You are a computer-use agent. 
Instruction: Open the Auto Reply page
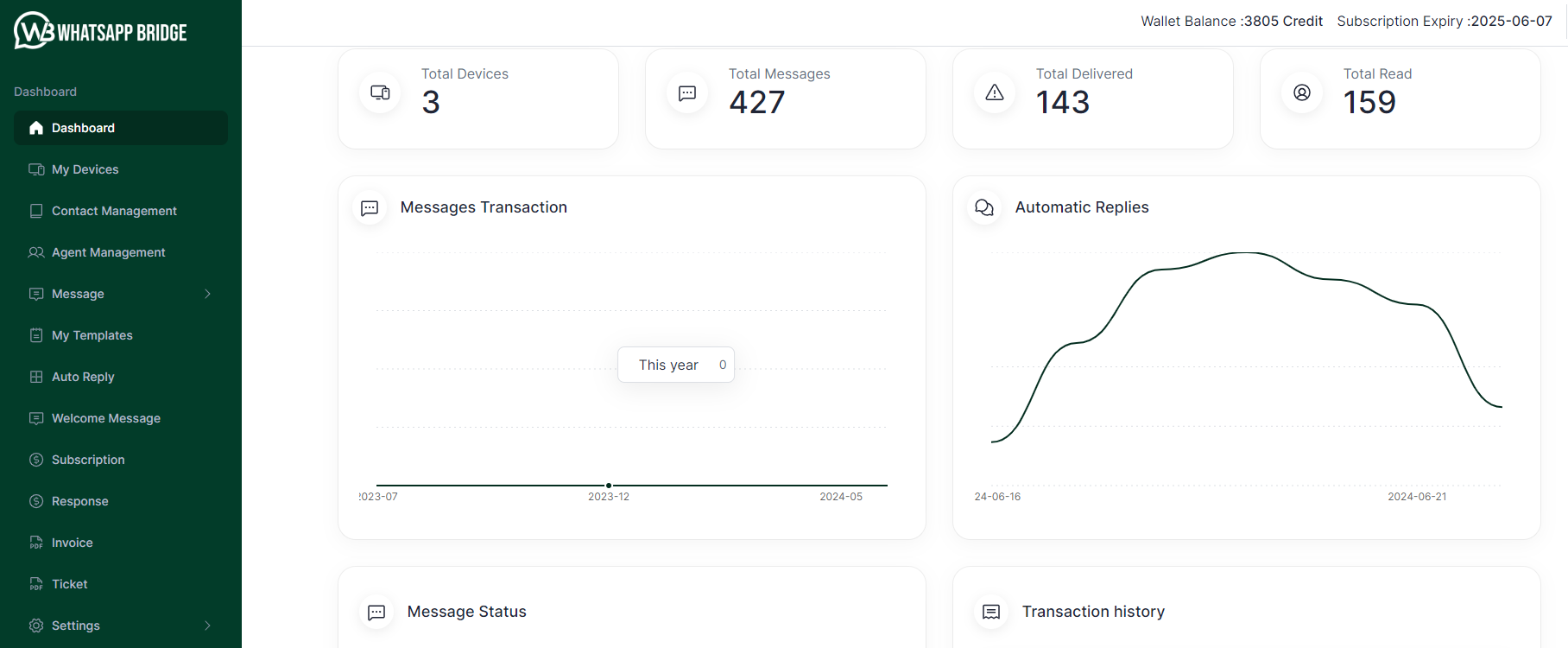coord(121,377)
